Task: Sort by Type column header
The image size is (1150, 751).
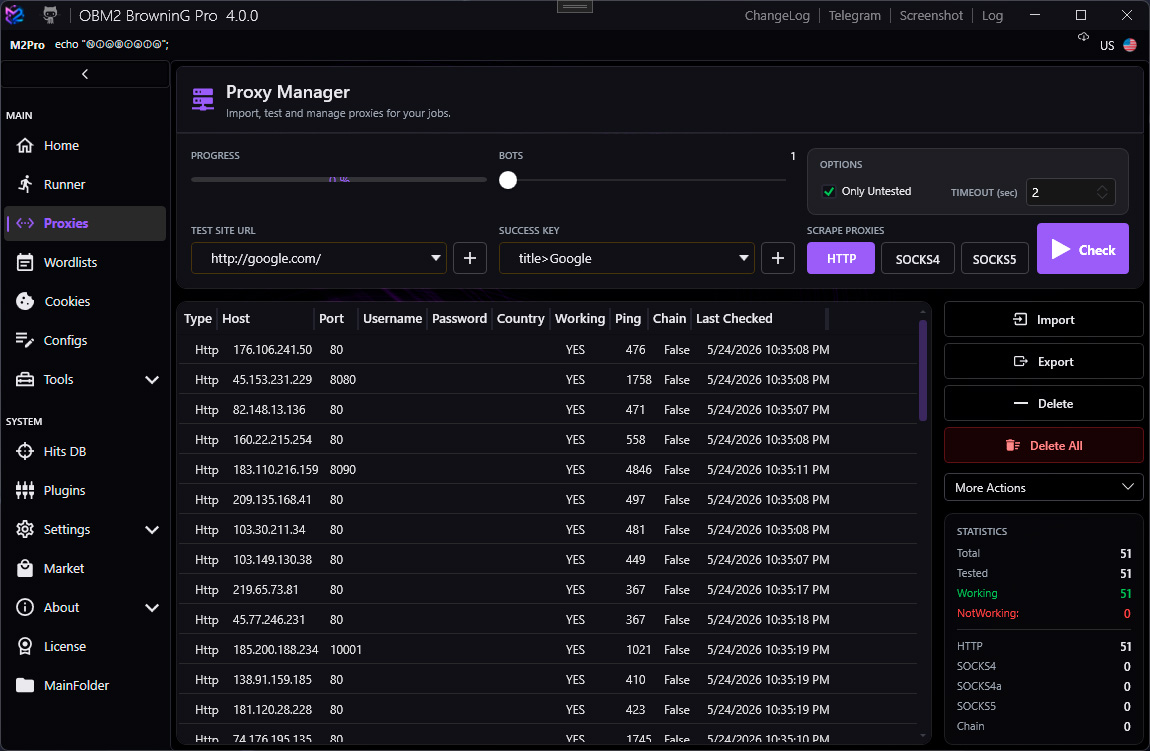Action: [198, 318]
